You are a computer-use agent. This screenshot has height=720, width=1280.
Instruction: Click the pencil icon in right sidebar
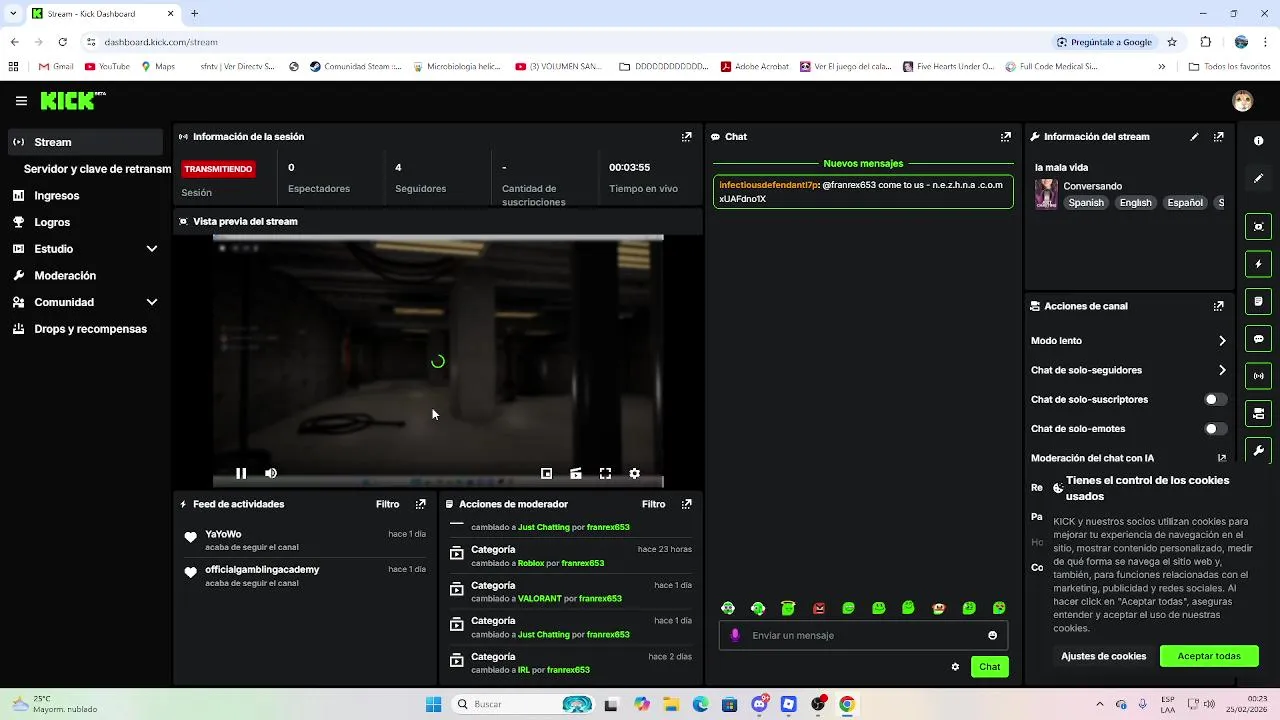[1259, 178]
